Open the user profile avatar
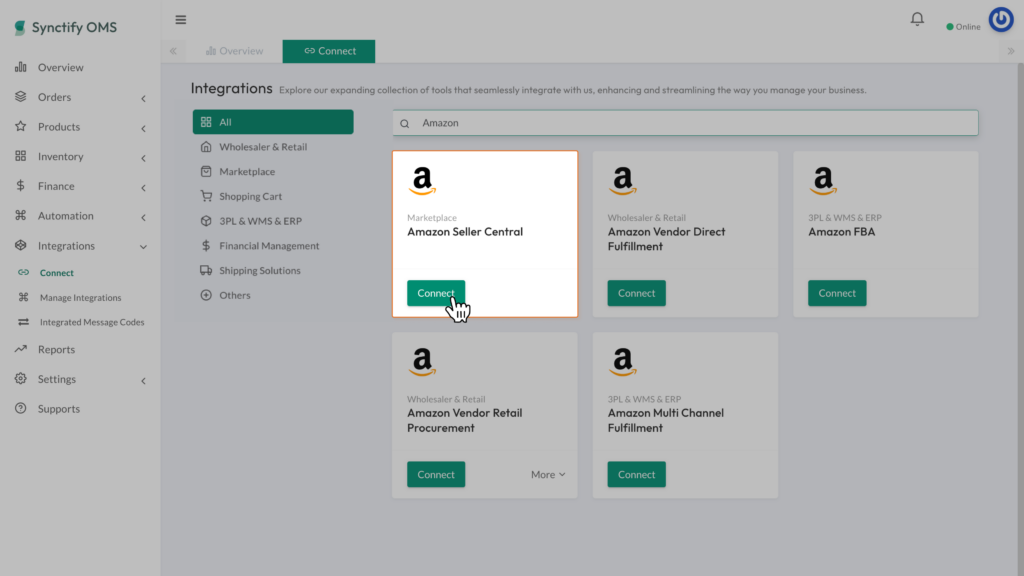The height and width of the screenshot is (576, 1024). click(1000, 20)
